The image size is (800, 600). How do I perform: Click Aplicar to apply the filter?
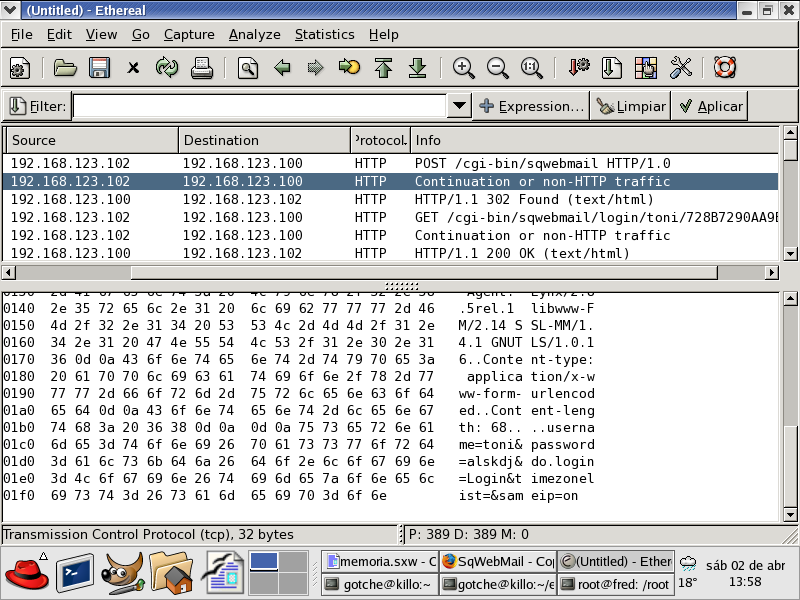click(710, 106)
